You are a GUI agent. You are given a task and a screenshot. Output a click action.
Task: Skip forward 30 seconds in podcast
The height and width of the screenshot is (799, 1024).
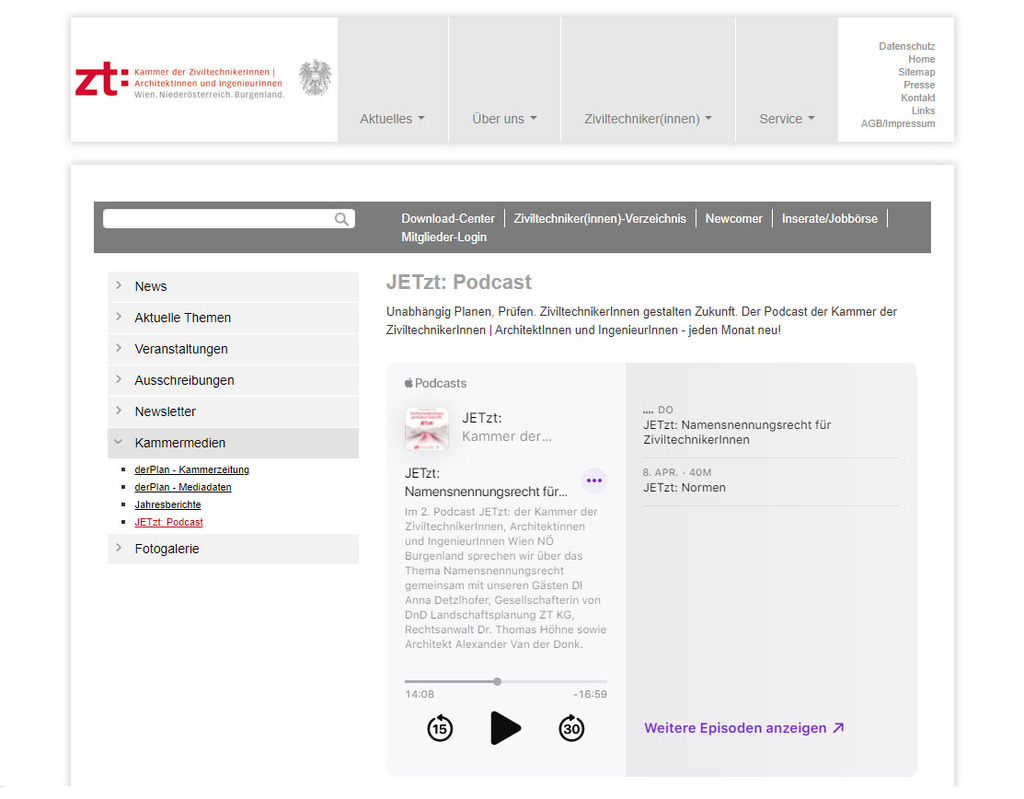coord(571,728)
